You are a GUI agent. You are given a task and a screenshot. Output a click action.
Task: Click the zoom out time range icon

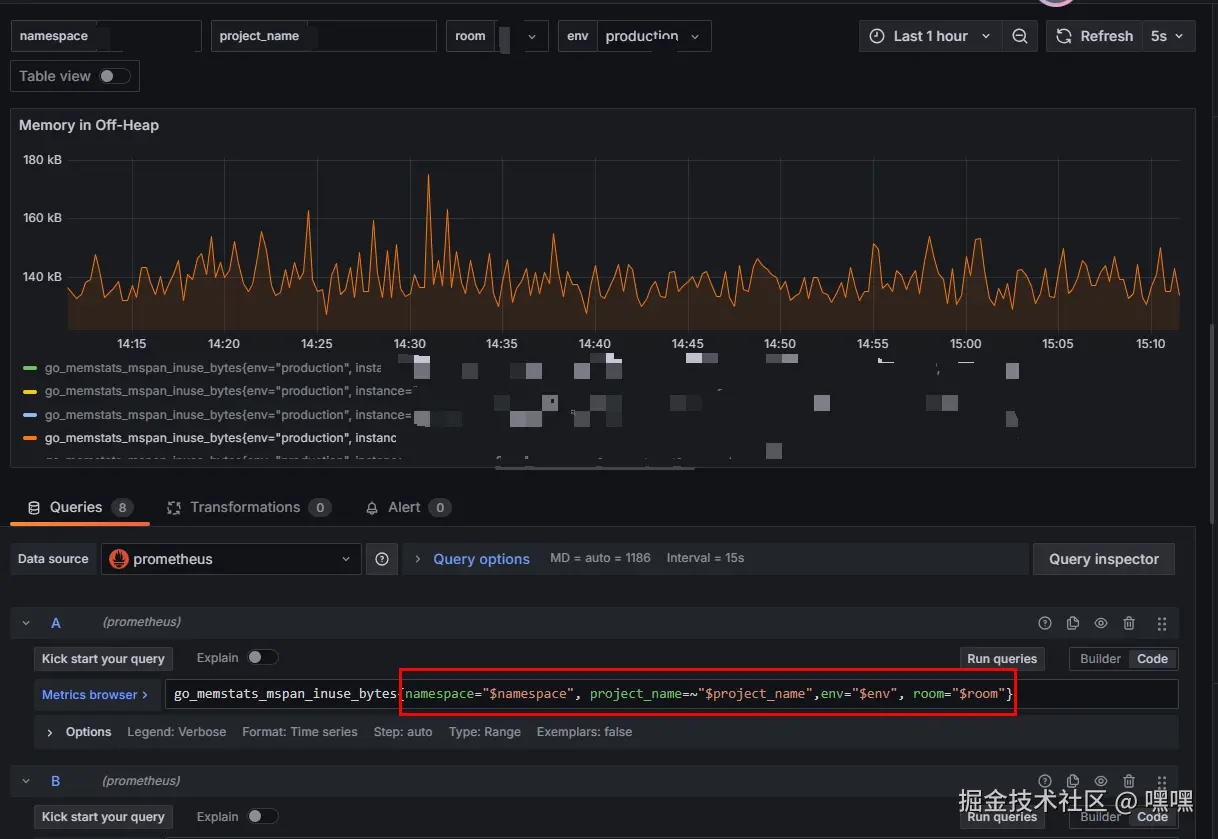tap(1019, 36)
